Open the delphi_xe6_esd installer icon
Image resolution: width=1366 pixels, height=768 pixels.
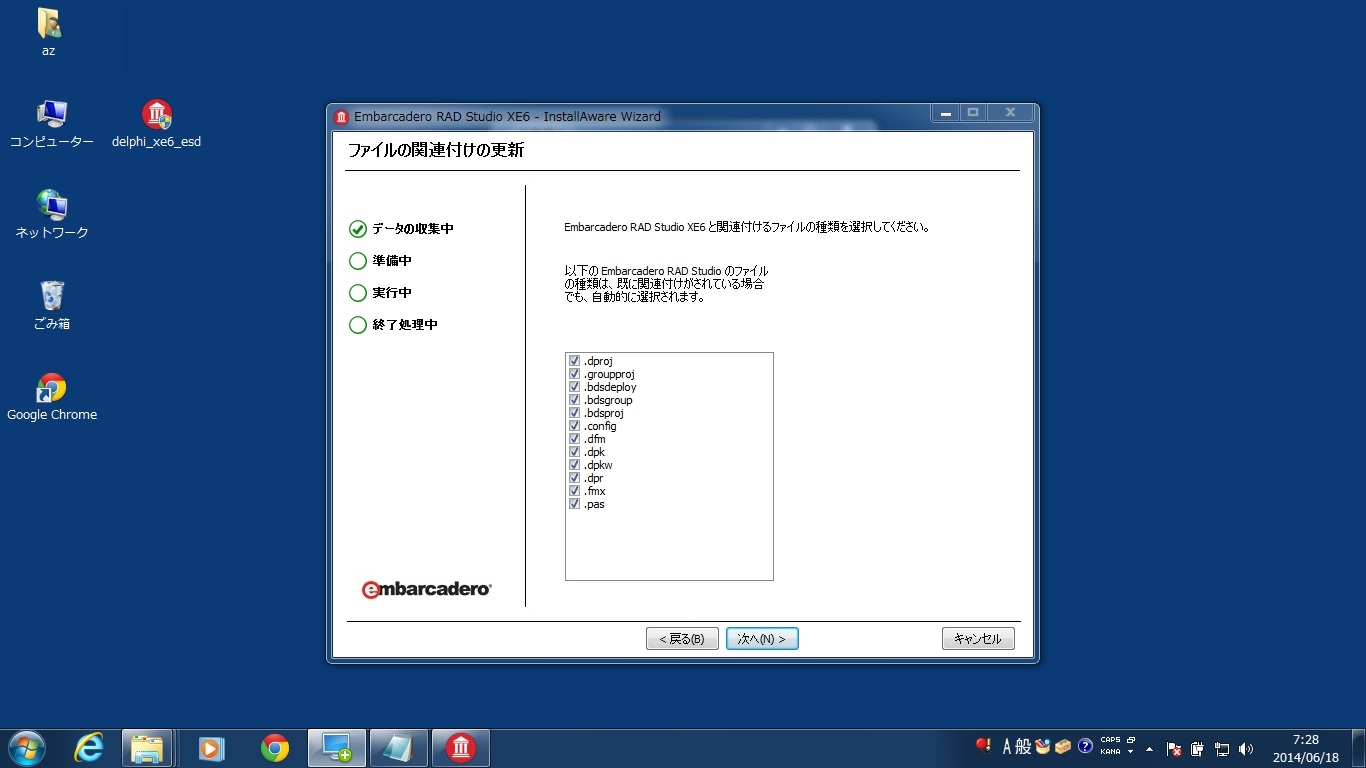click(x=157, y=124)
